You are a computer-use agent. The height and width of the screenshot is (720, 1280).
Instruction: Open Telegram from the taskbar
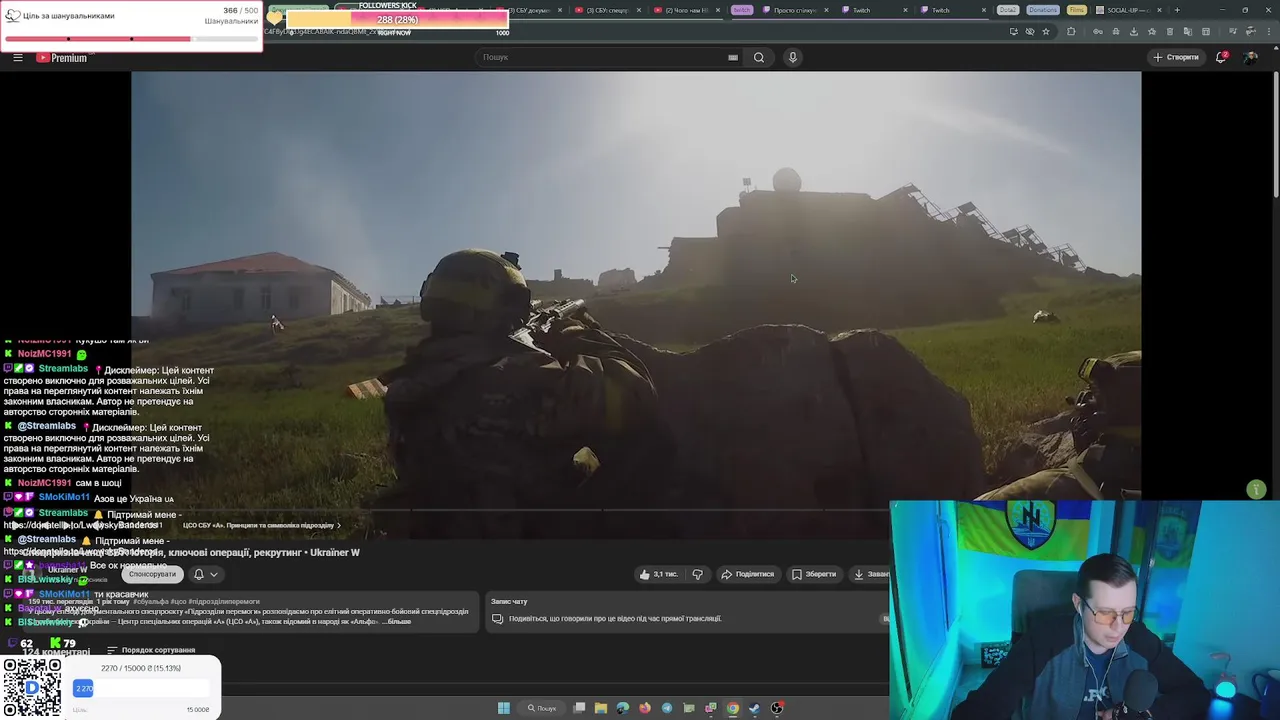point(667,708)
